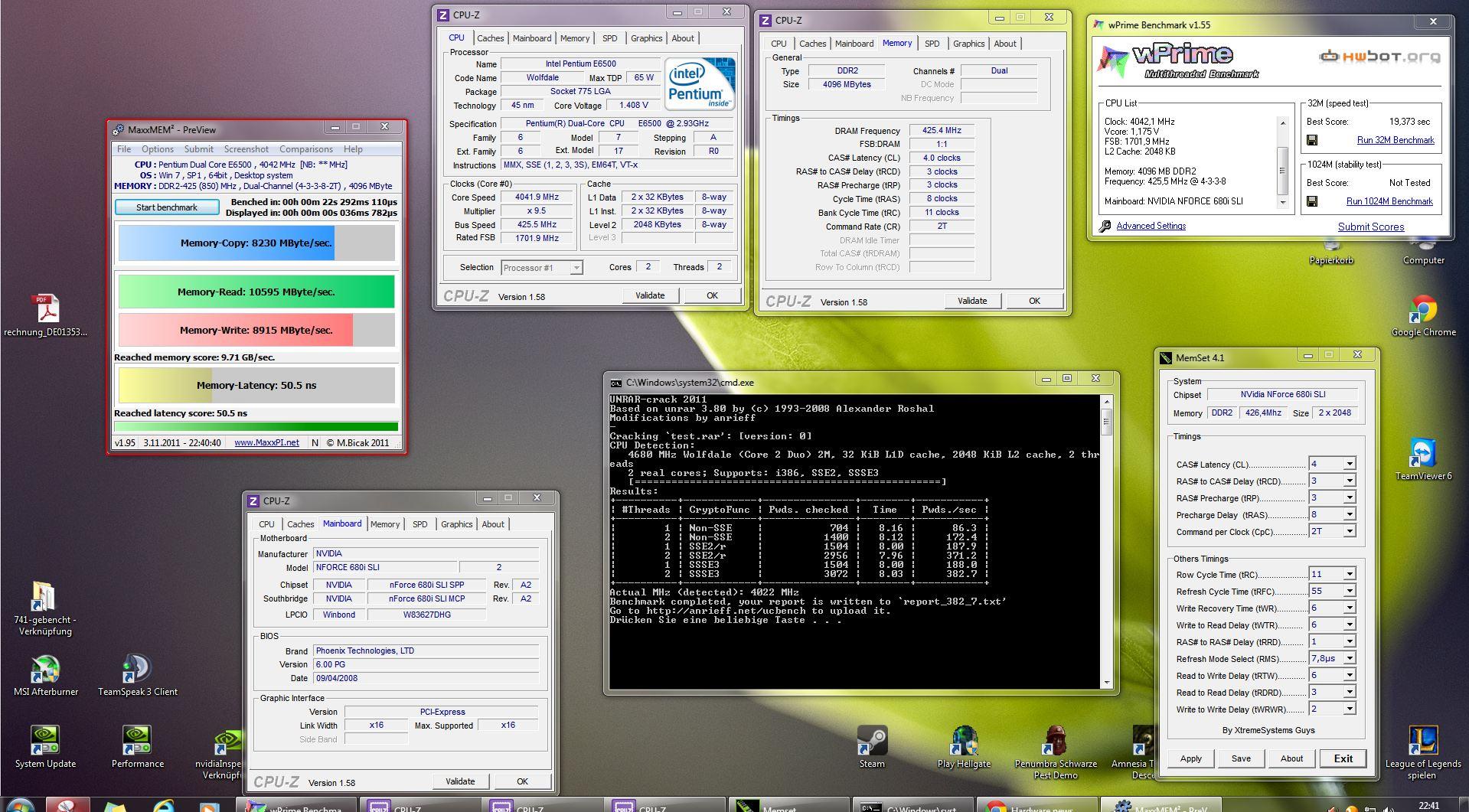Screen dimensions: 1469x812
Task: Expand Command per Clock (CpC) dropdown
Action: (1350, 531)
